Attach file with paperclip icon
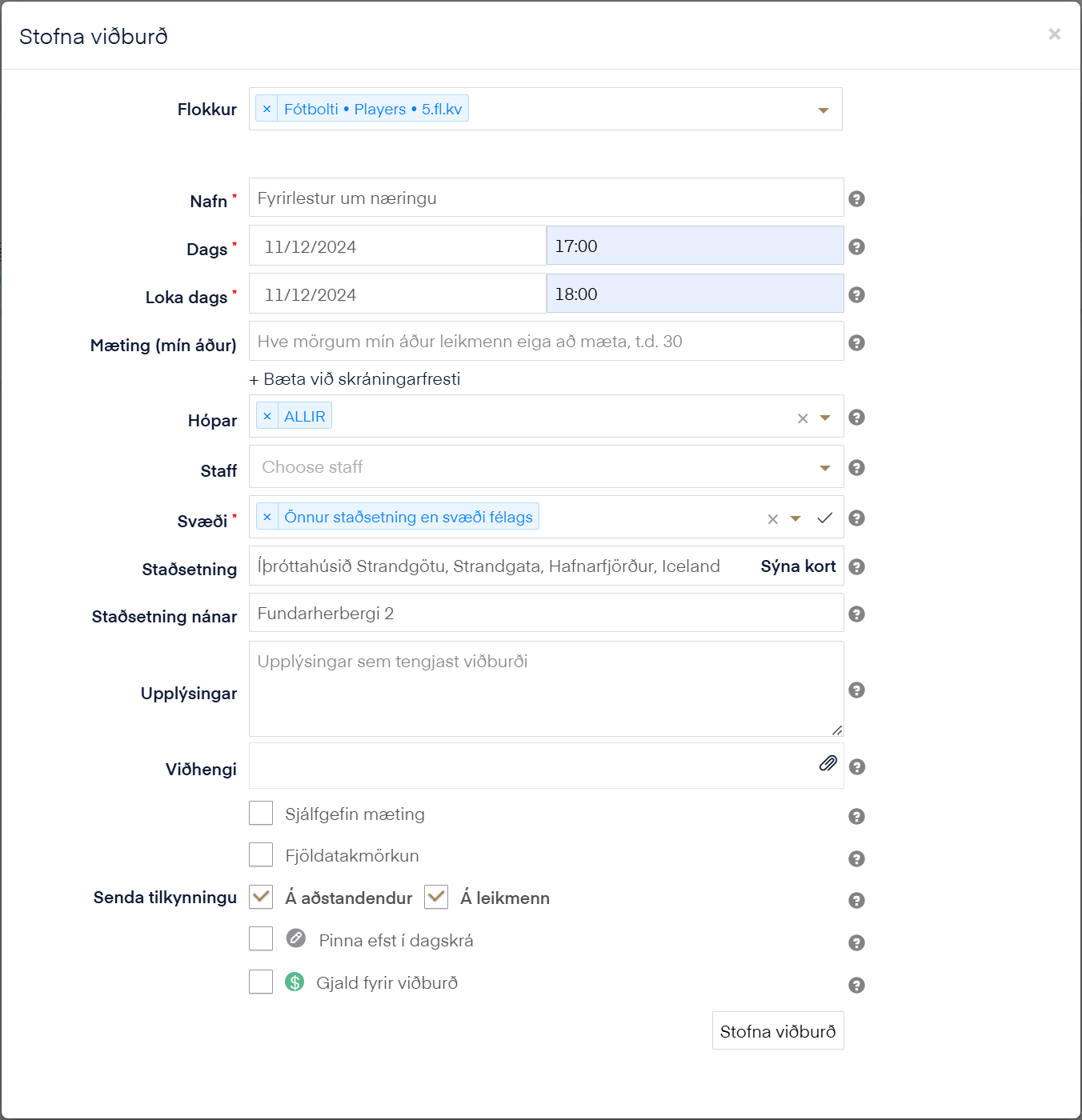 (828, 763)
